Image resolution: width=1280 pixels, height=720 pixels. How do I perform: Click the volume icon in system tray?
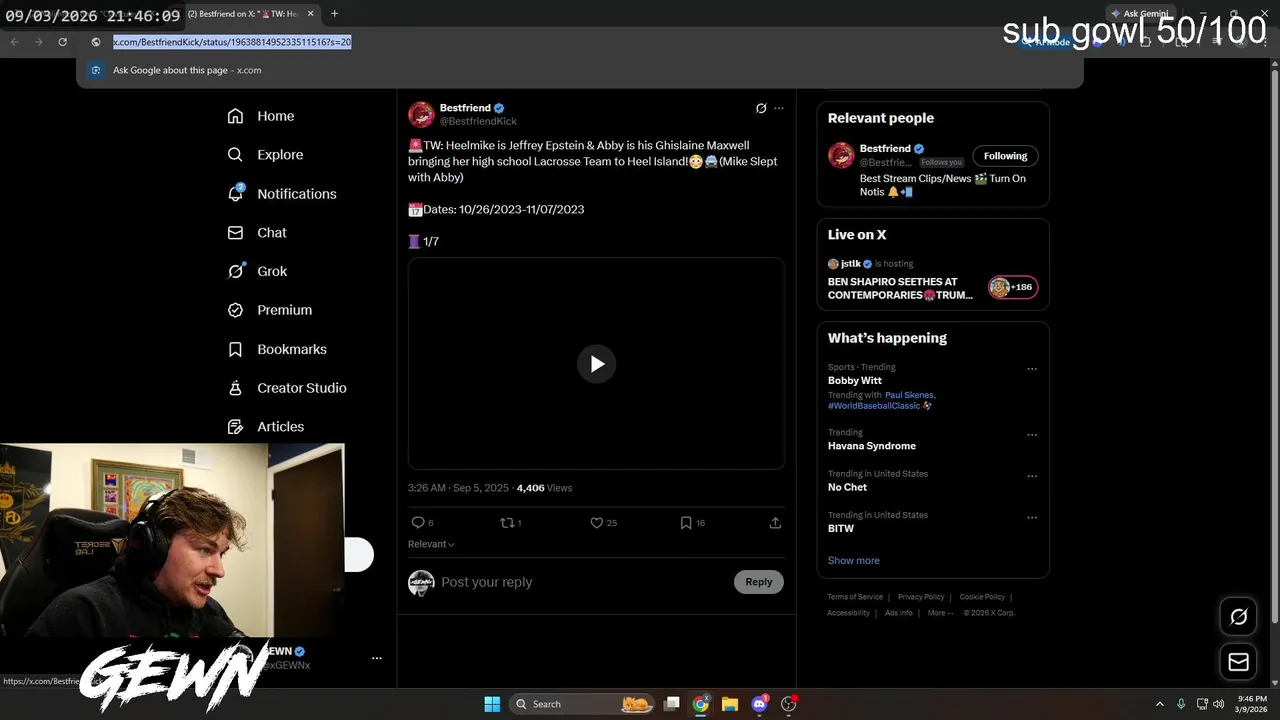coord(1218,704)
